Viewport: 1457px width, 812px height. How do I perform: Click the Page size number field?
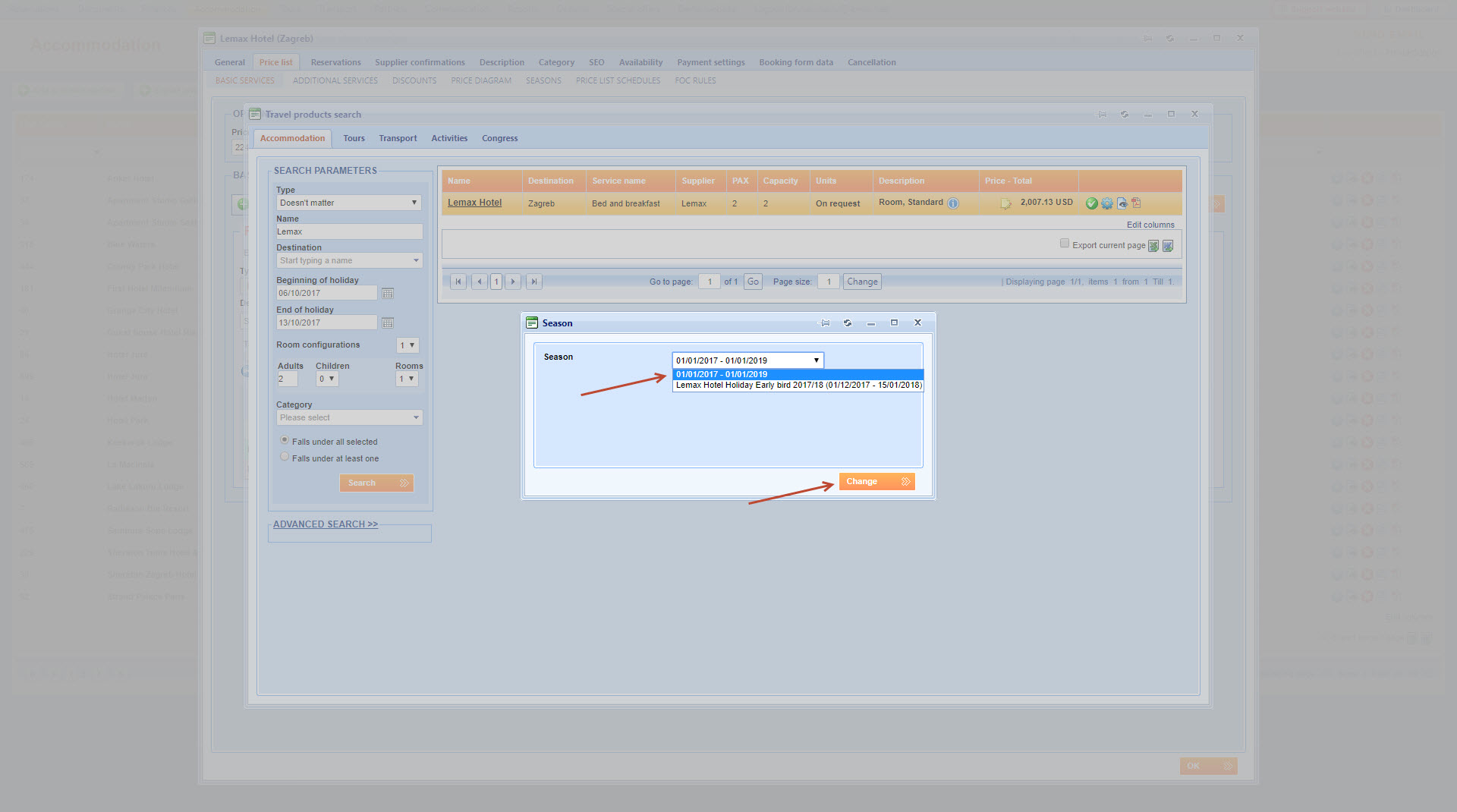[x=828, y=282]
